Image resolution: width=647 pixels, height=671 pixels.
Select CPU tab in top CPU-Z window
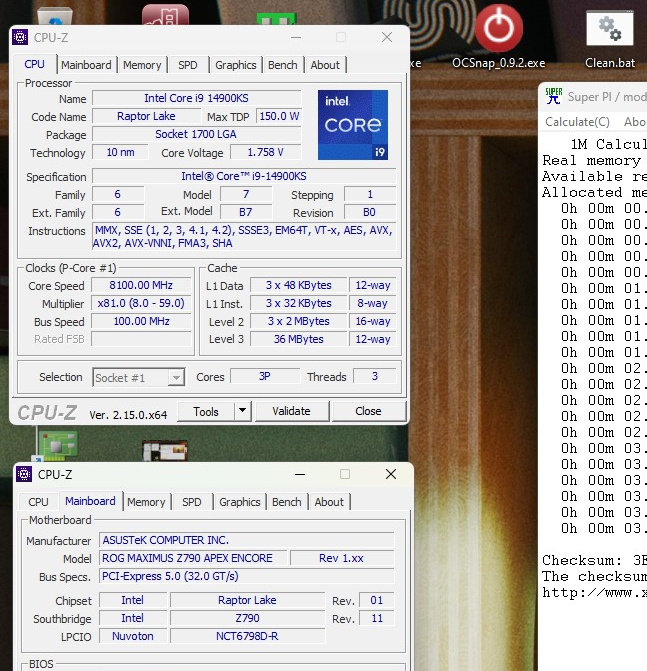34,64
